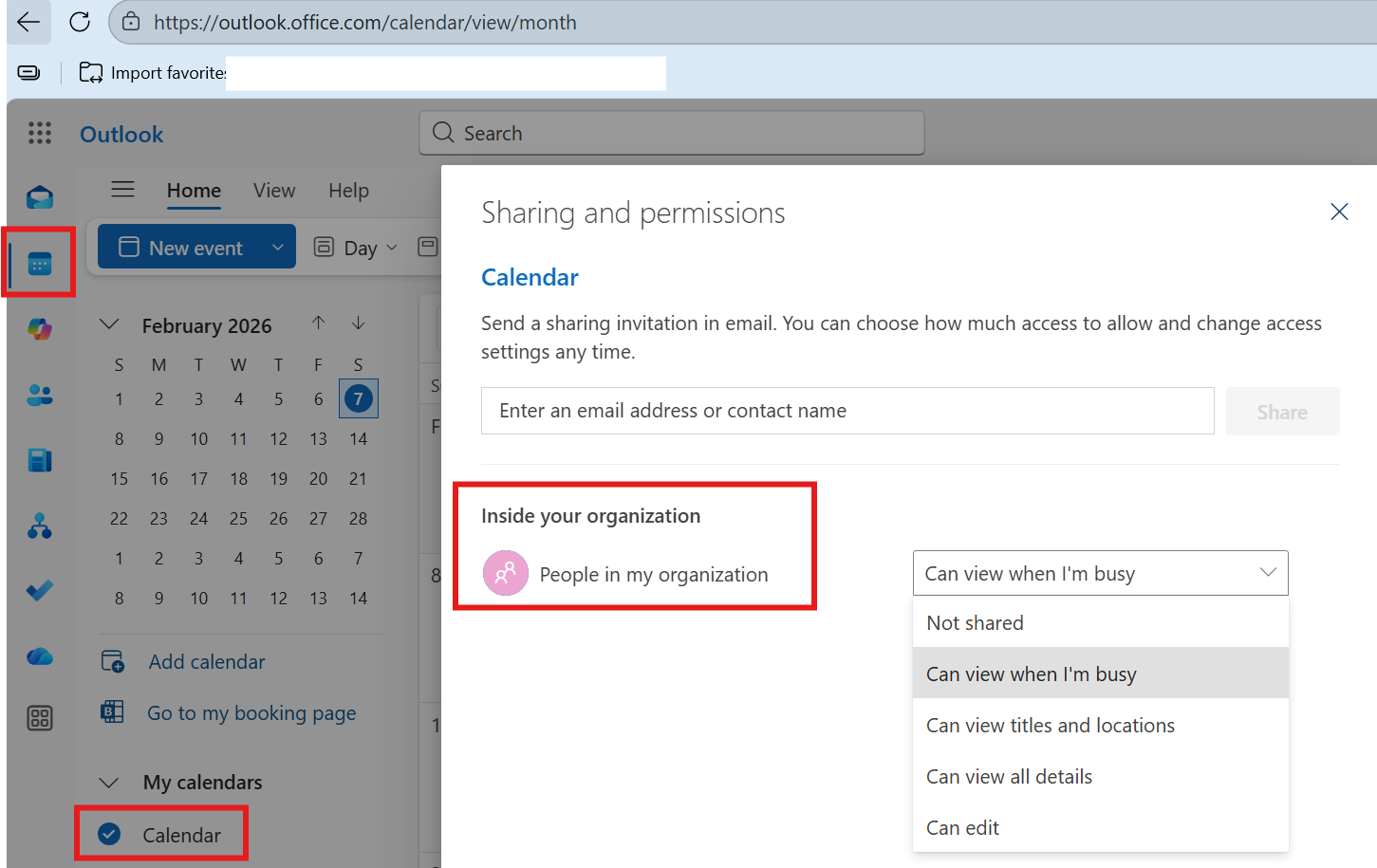Click the February 2026 month header
Screen dimensions: 1377x868
tap(207, 325)
